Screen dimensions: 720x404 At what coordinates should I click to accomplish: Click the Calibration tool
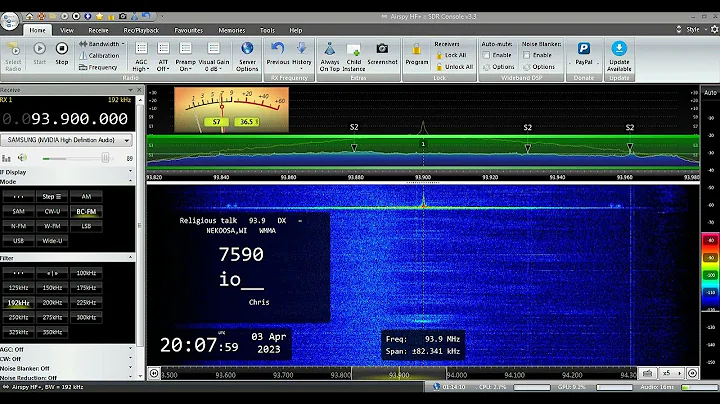point(99,56)
